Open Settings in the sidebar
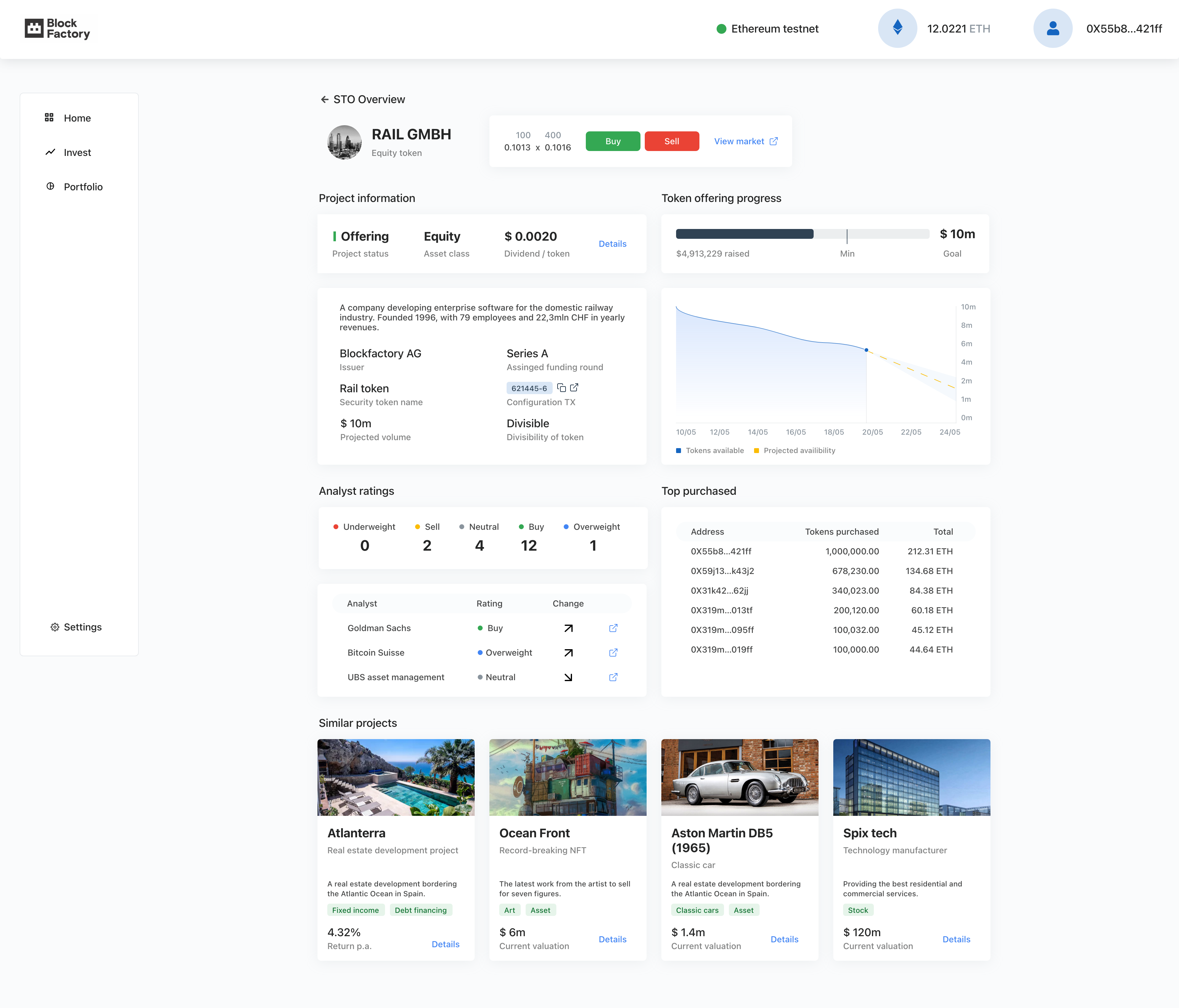The image size is (1179, 1008). click(x=83, y=627)
